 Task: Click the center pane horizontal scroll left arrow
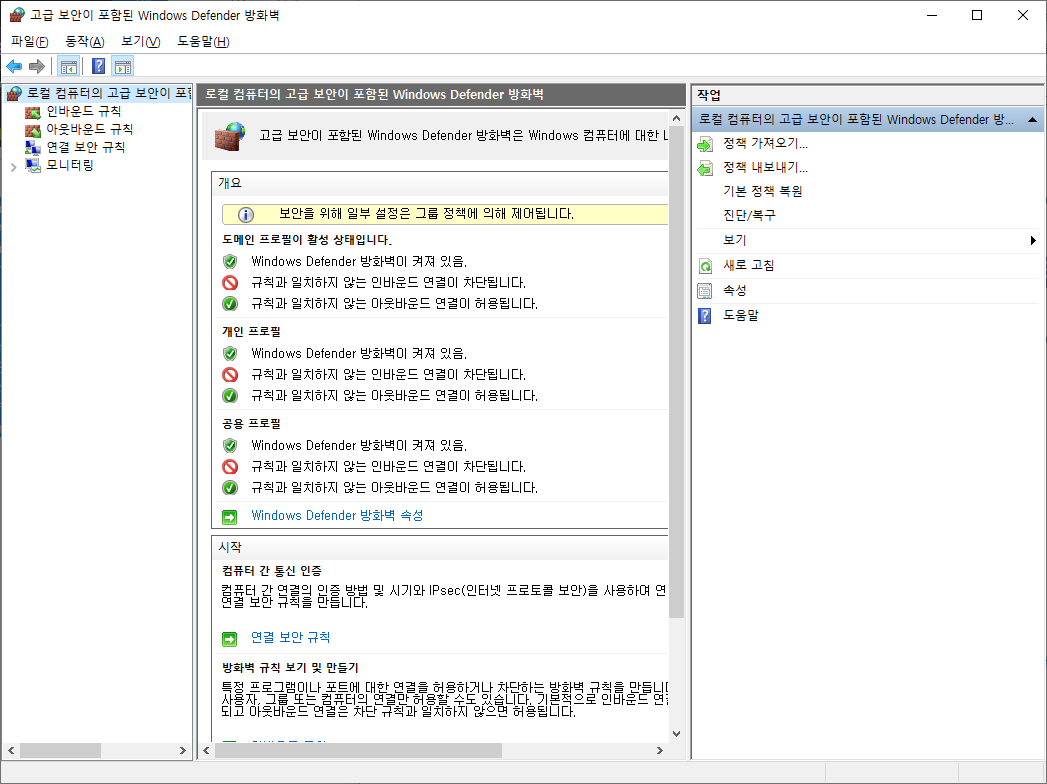[x=206, y=751]
